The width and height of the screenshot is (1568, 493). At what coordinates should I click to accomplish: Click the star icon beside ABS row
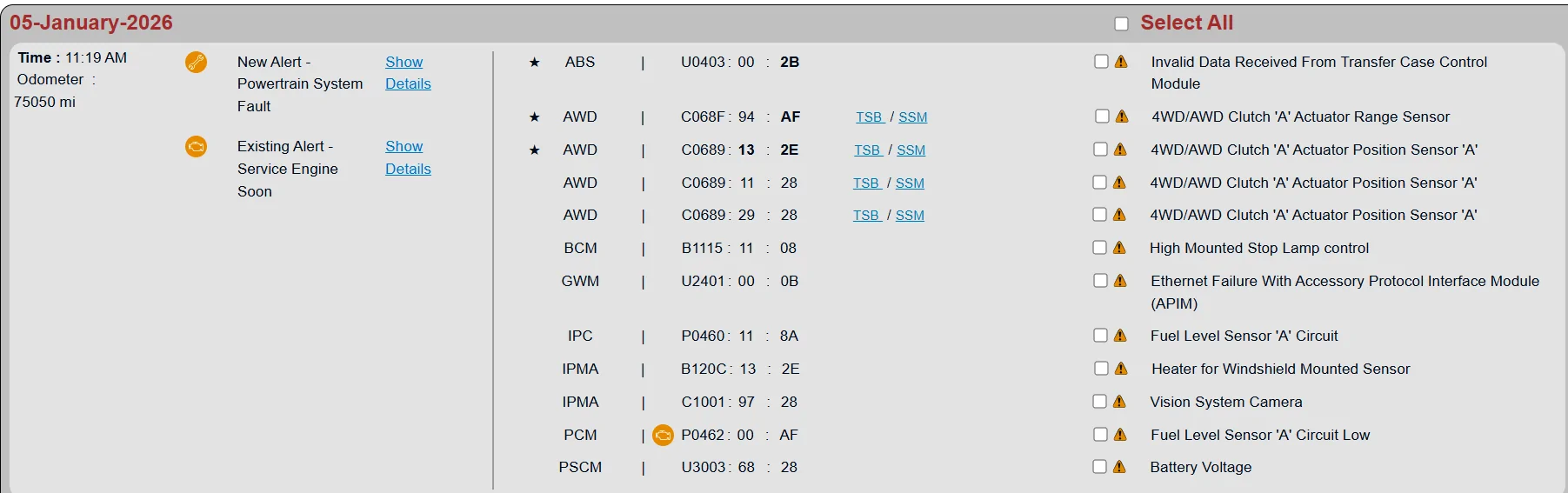point(535,63)
